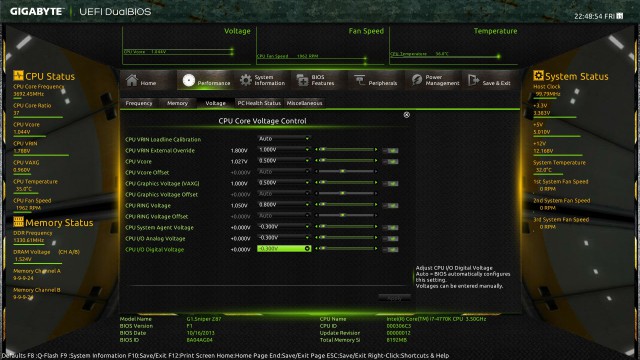Toggle the CPU Vcore switch

tap(391, 162)
